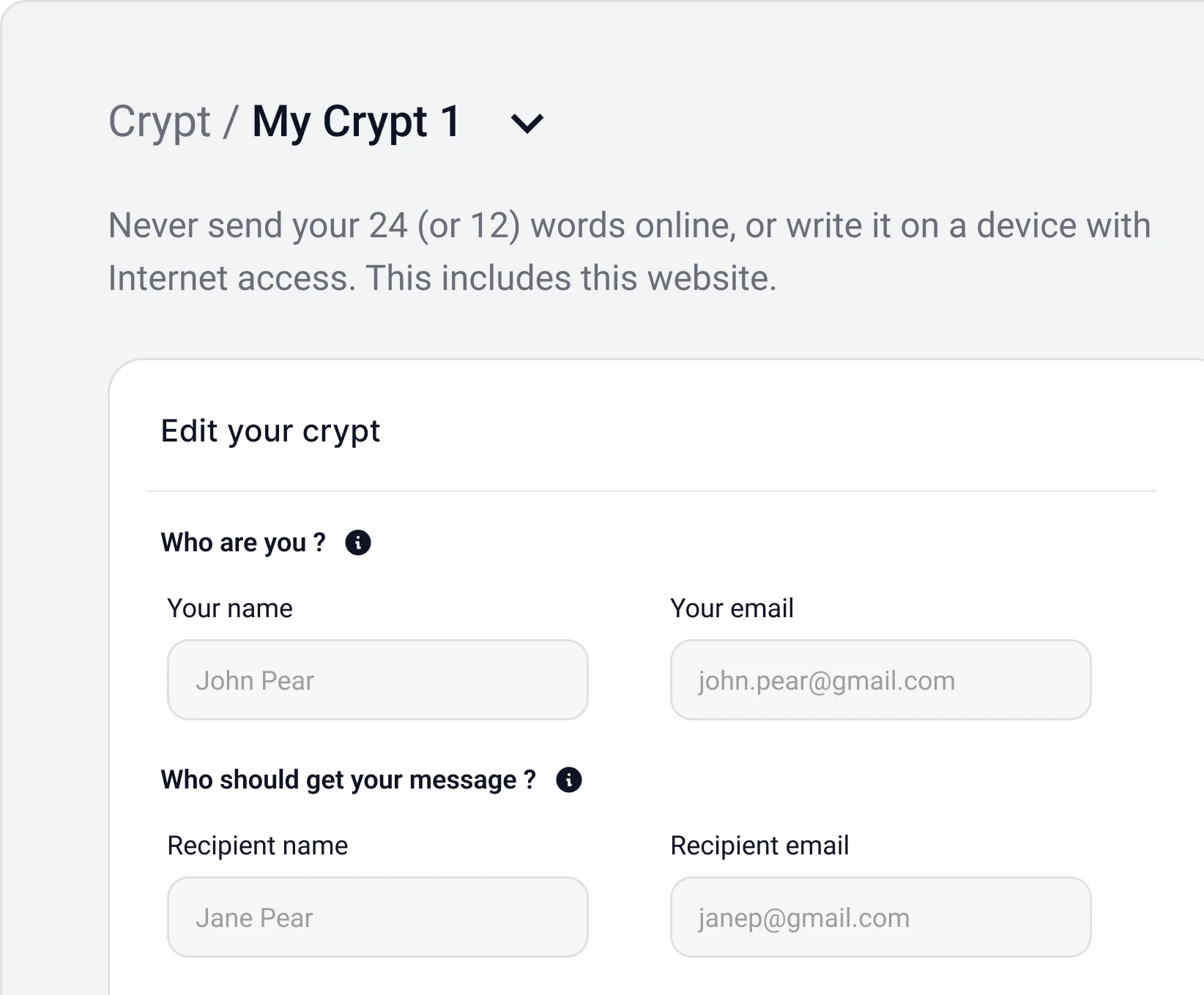The height and width of the screenshot is (995, 1204).
Task: Click the Recipient name text box
Action: point(377,917)
